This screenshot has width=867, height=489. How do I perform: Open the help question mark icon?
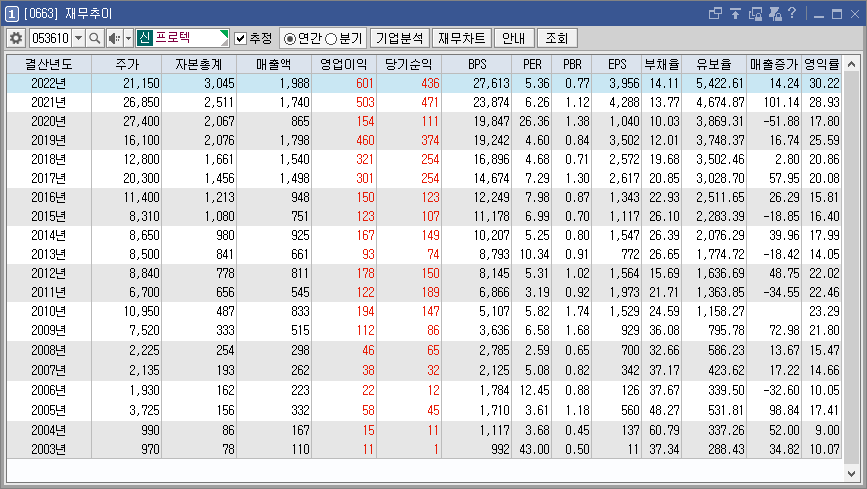792,13
